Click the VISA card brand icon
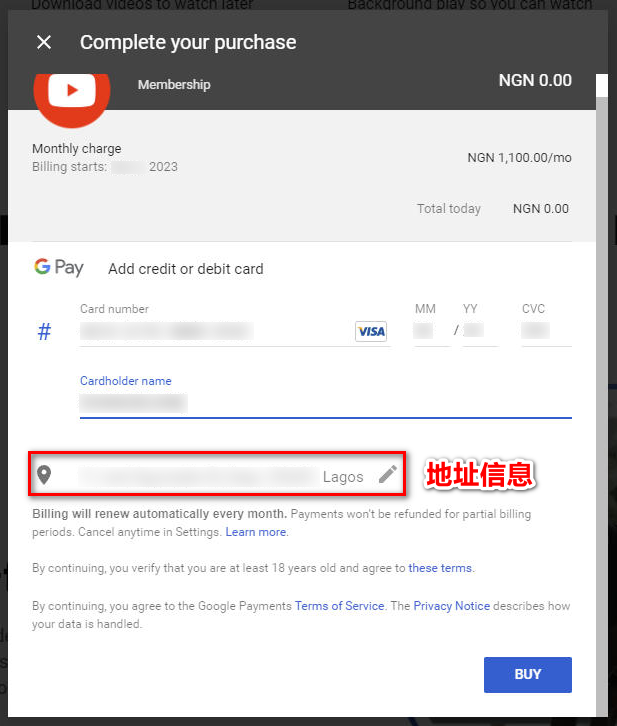This screenshot has width=617, height=726. 371,332
